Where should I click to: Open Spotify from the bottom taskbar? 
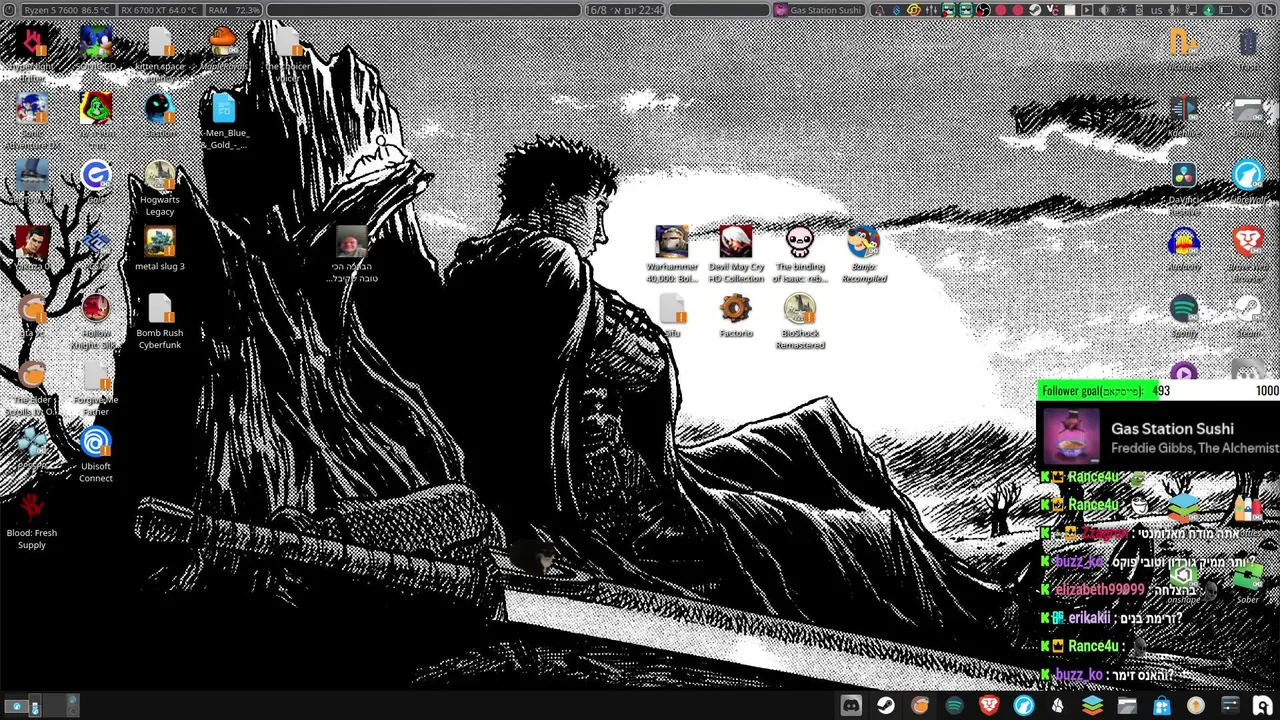click(x=954, y=706)
